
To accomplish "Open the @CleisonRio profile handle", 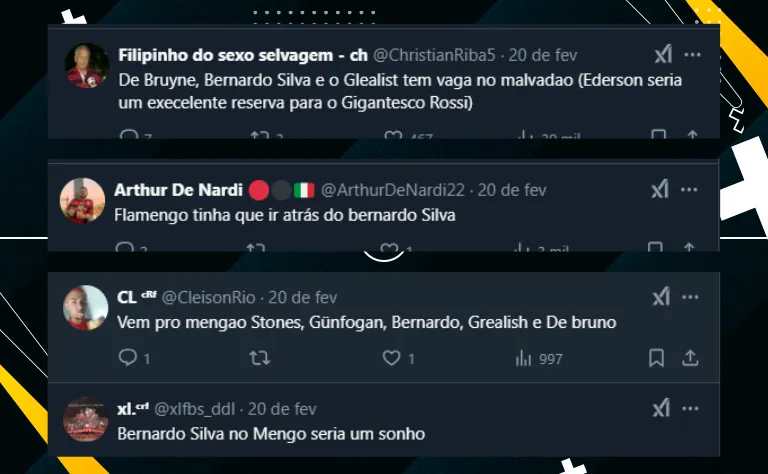I will (x=209, y=298).
